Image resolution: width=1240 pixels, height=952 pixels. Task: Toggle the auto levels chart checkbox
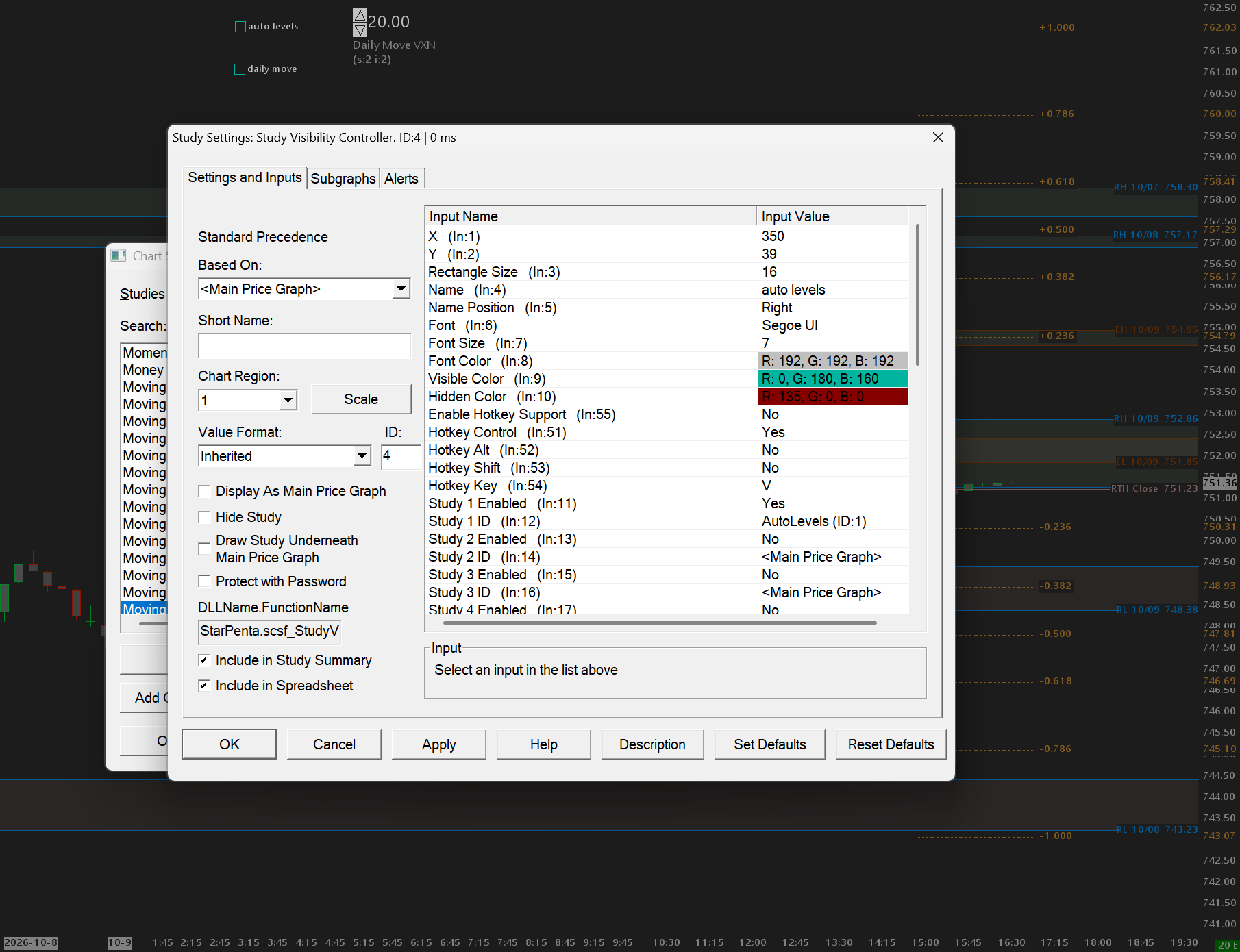click(x=240, y=27)
